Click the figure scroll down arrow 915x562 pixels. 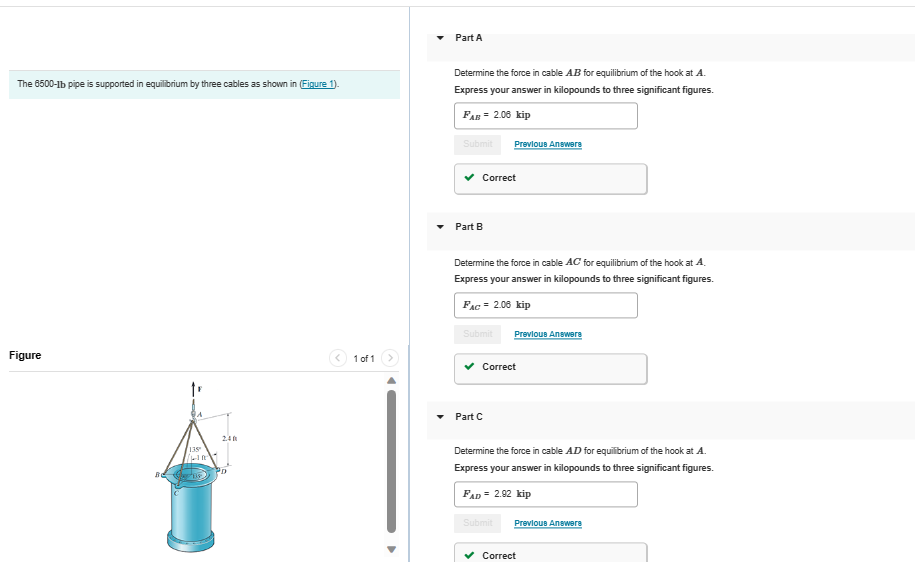point(392,549)
